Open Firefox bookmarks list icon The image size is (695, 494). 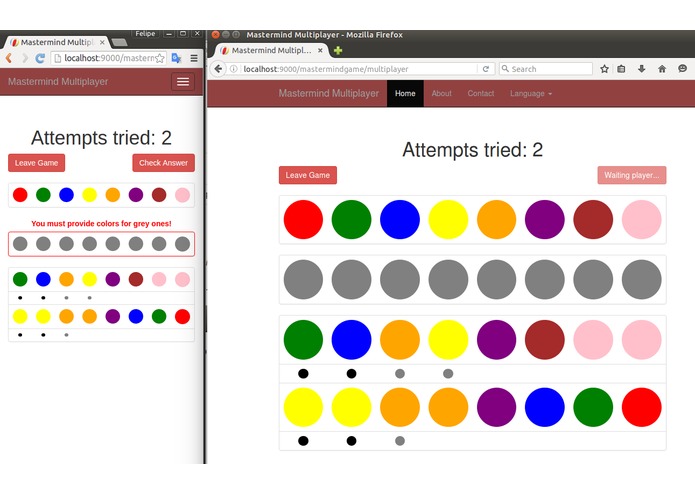click(x=621, y=69)
